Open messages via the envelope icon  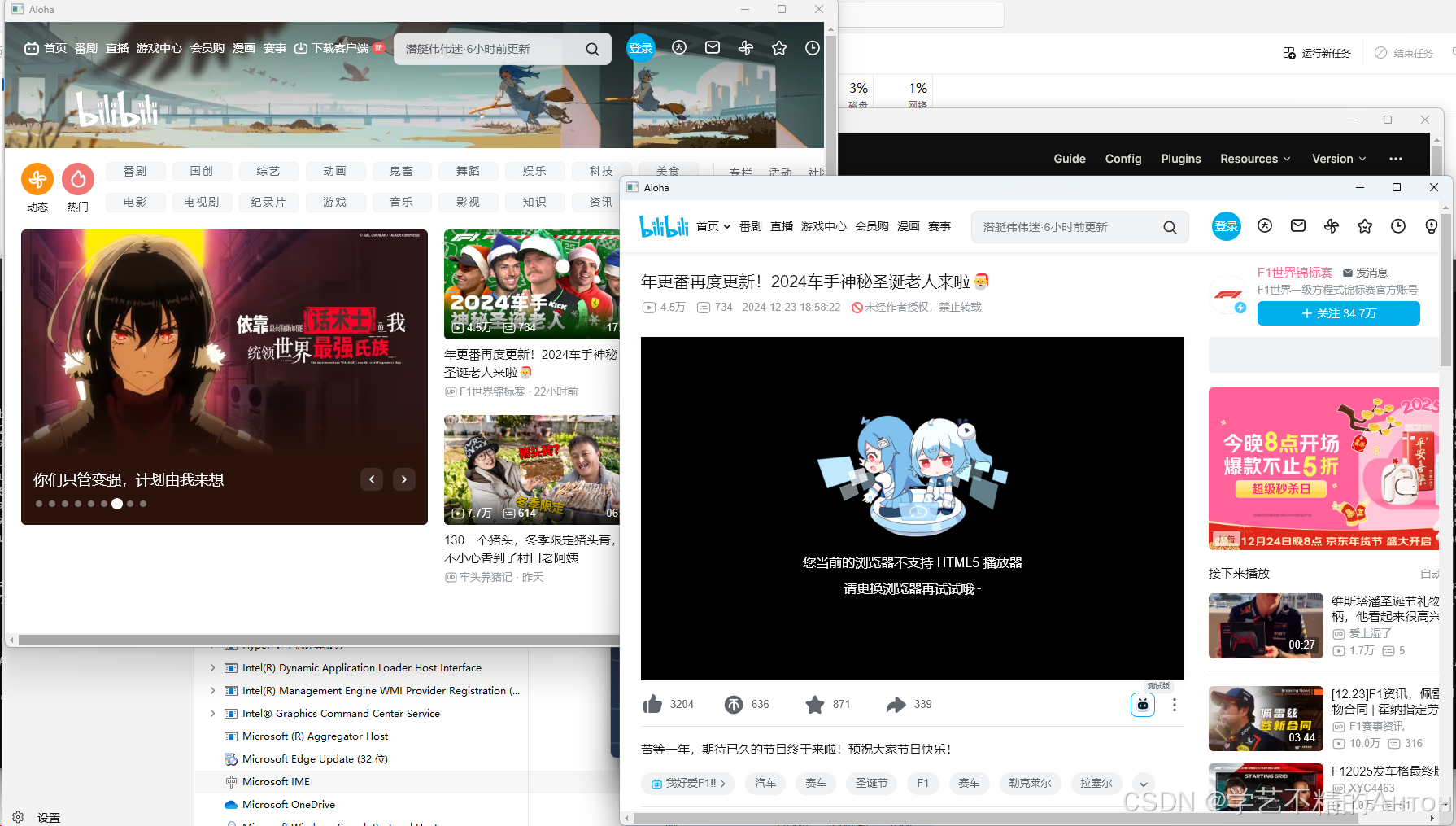(1297, 226)
